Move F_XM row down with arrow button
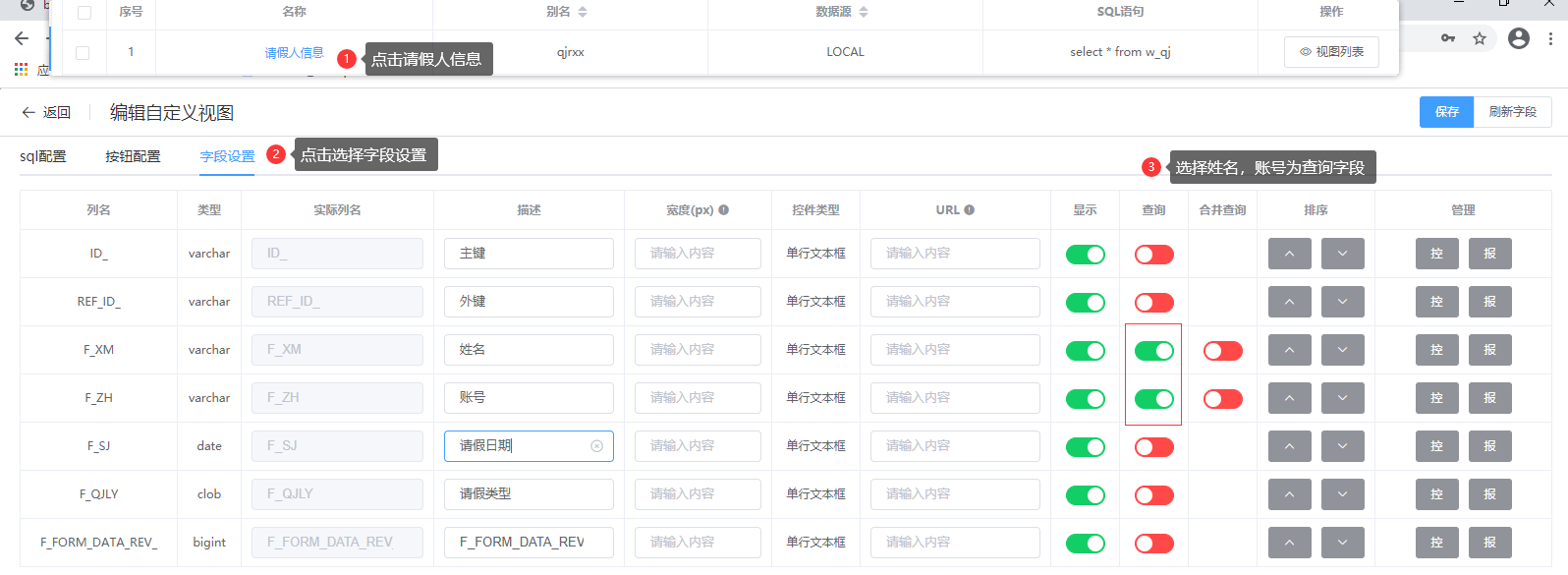The image size is (1568, 575). [1342, 350]
